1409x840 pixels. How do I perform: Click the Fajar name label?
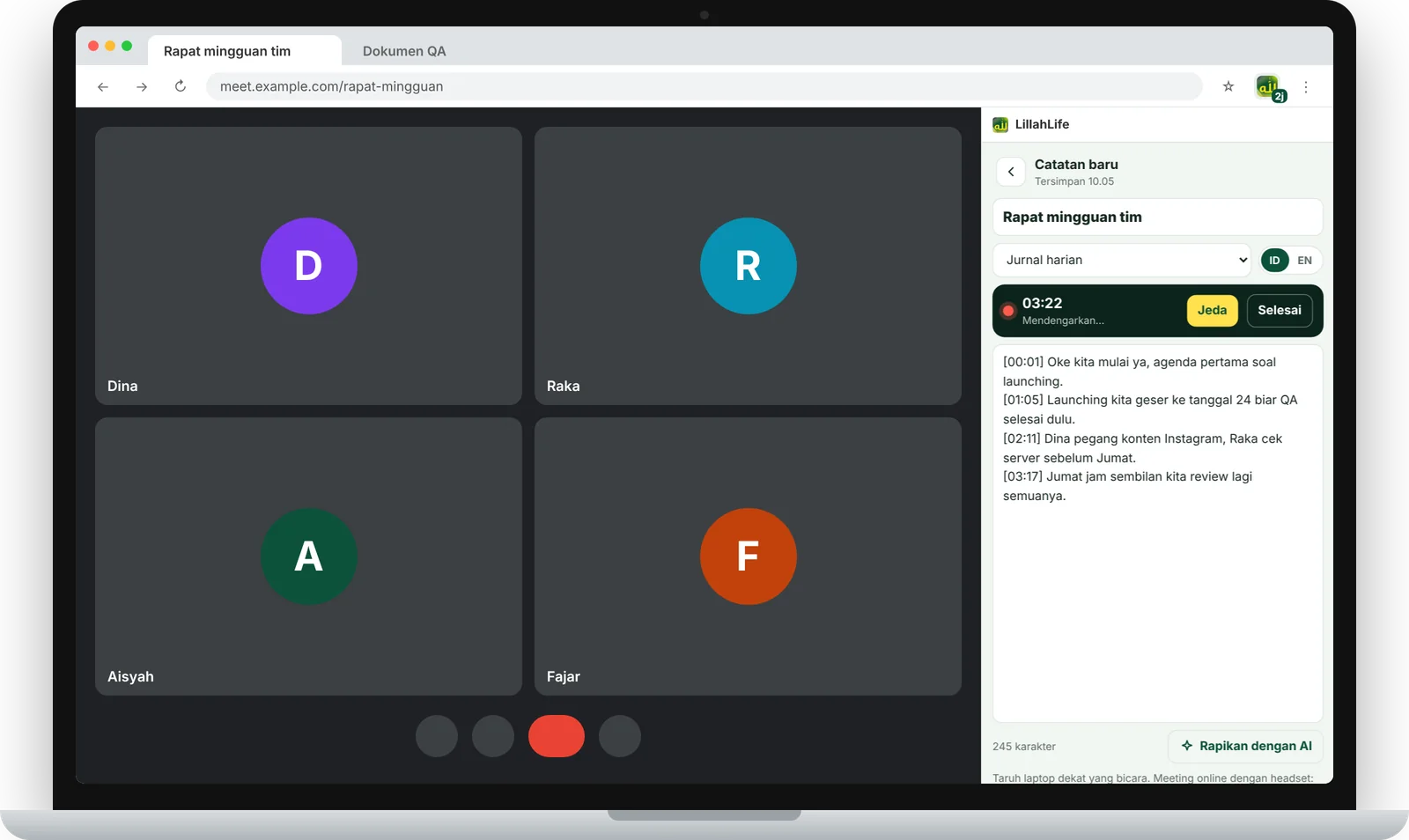coord(564,676)
